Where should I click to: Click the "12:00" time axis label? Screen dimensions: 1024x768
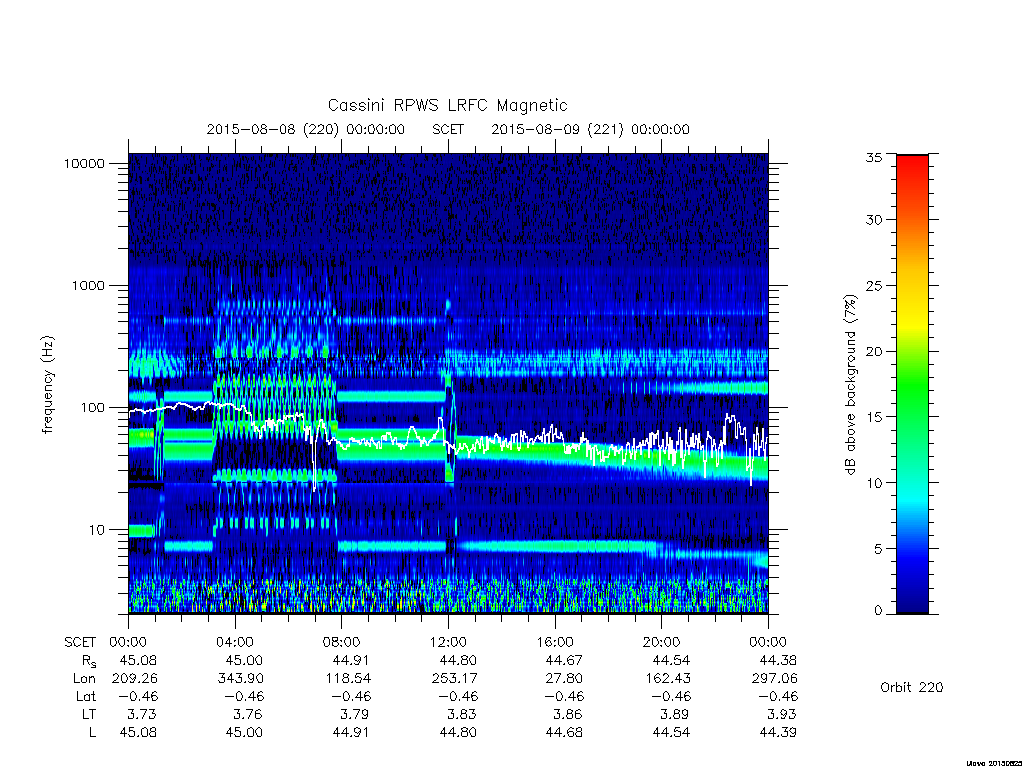[448, 642]
